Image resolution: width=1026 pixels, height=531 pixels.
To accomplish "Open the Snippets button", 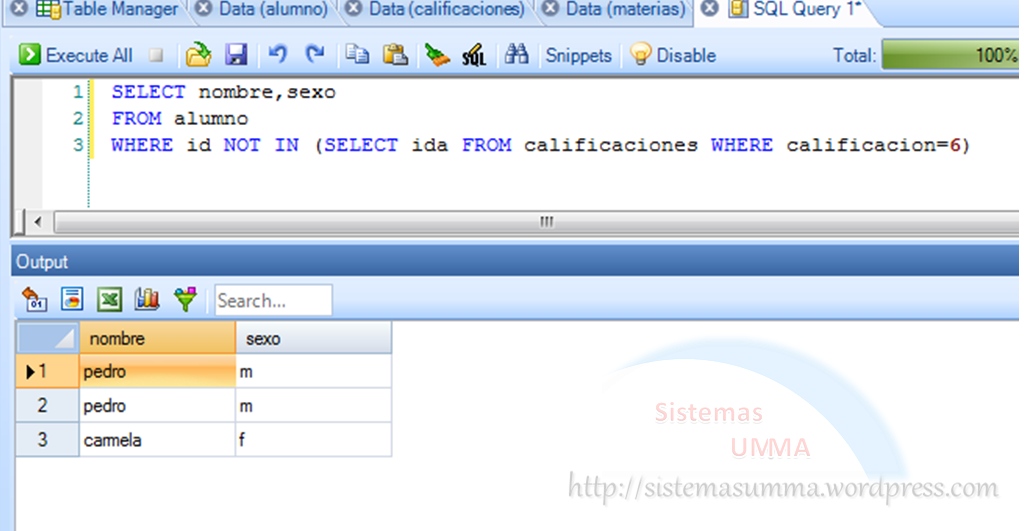I will pos(578,55).
